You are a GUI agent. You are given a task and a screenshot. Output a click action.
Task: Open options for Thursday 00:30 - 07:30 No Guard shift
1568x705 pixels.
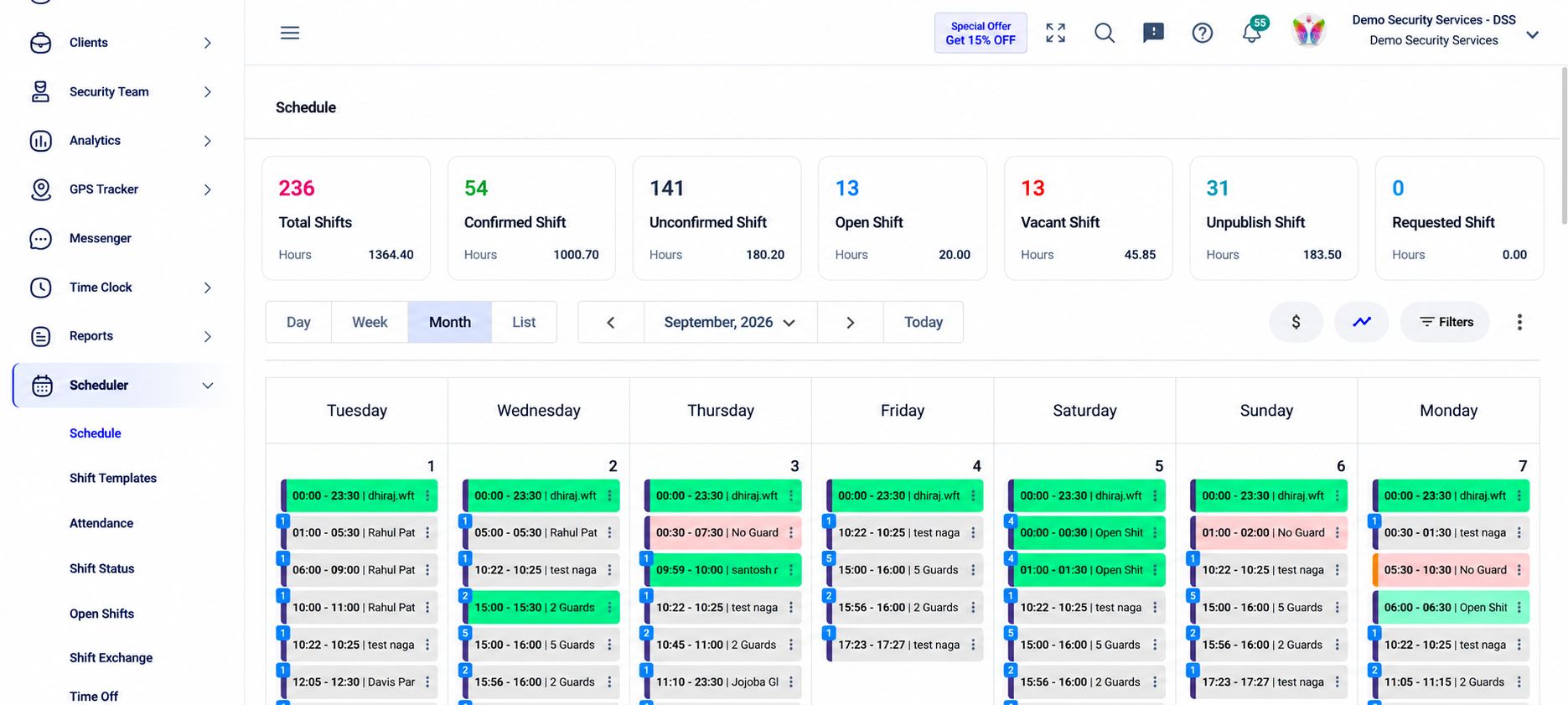tap(791, 533)
